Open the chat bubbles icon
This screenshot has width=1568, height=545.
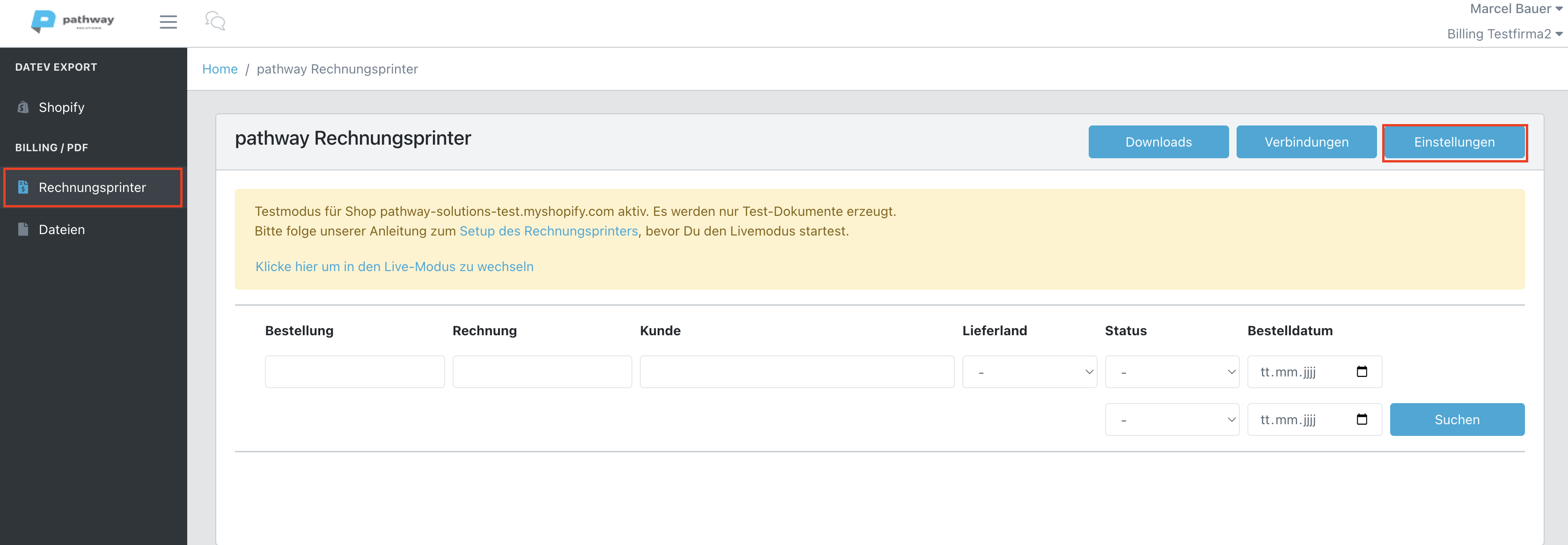pos(215,22)
